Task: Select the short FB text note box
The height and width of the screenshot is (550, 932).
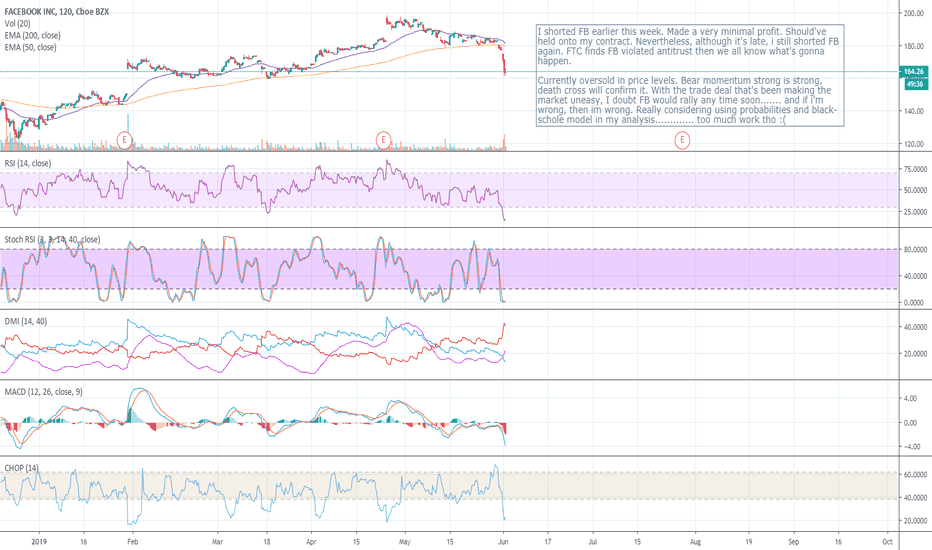Action: 689,76
